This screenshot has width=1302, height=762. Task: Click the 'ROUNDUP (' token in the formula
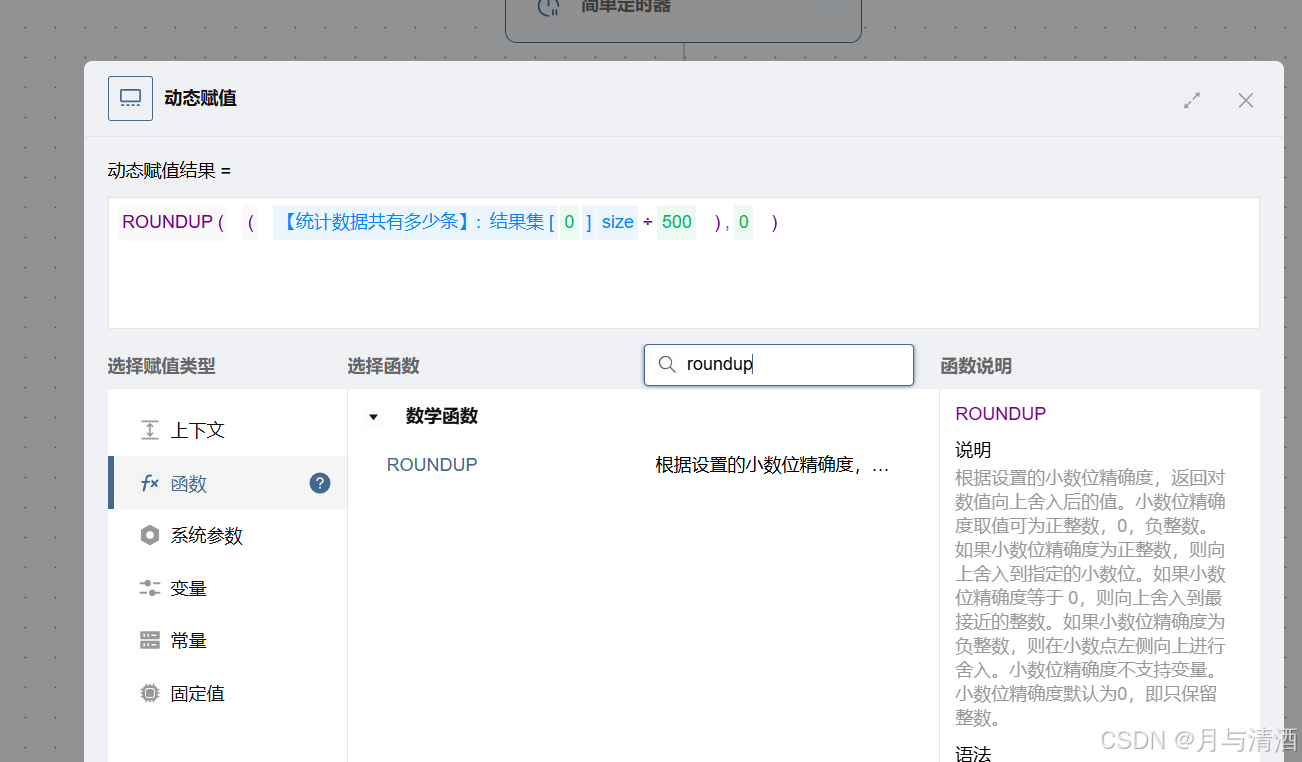(173, 222)
